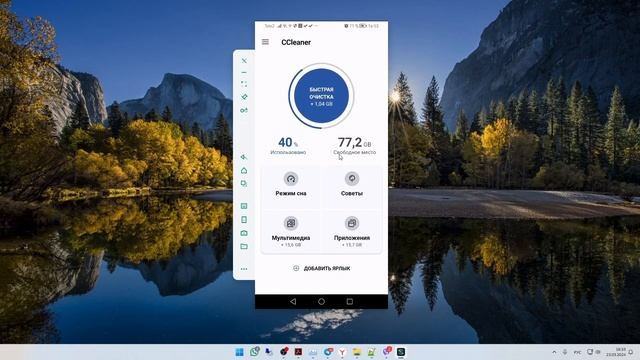
Task: Click the square panel icon above the phone icon
Action: [244, 206]
